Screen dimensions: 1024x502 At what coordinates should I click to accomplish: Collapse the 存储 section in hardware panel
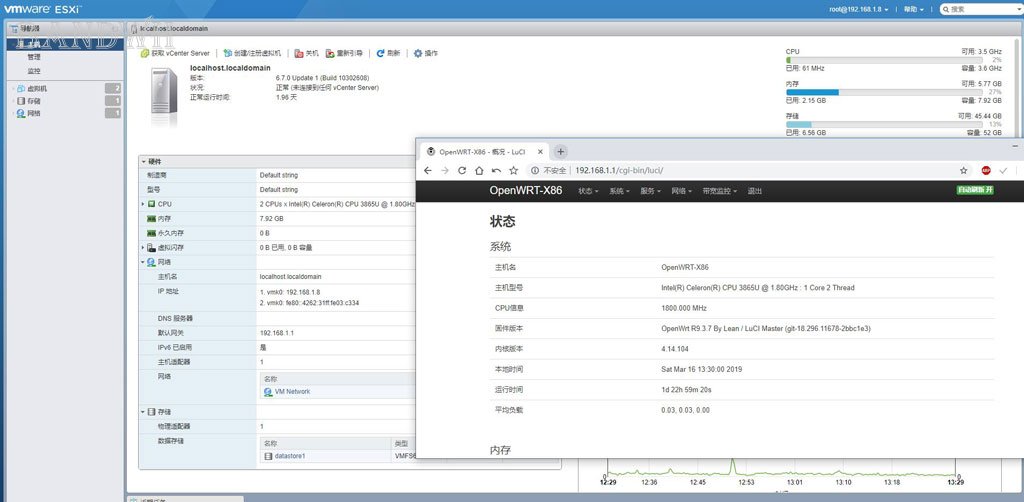click(143, 412)
